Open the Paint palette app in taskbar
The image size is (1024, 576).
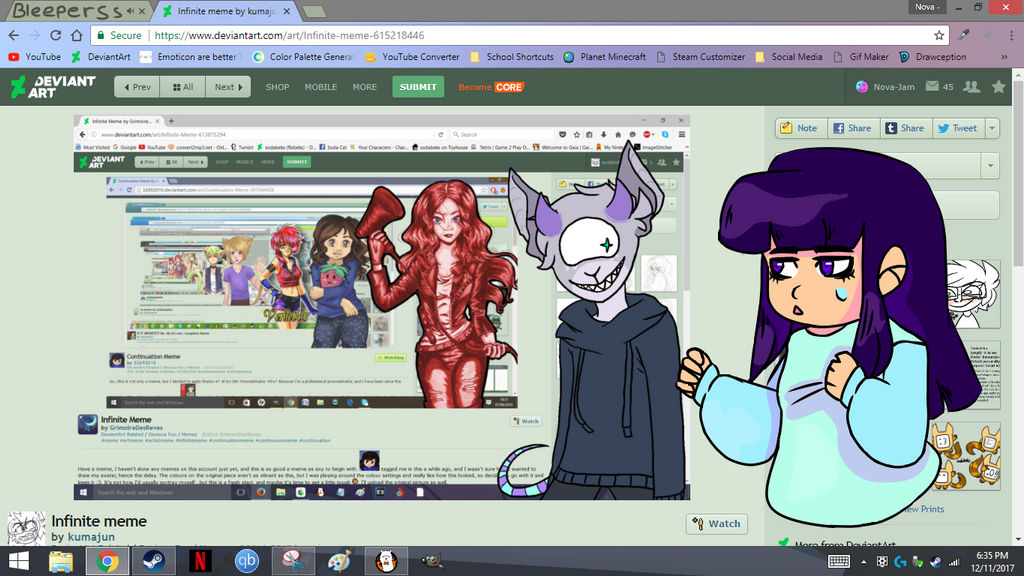(x=340, y=561)
